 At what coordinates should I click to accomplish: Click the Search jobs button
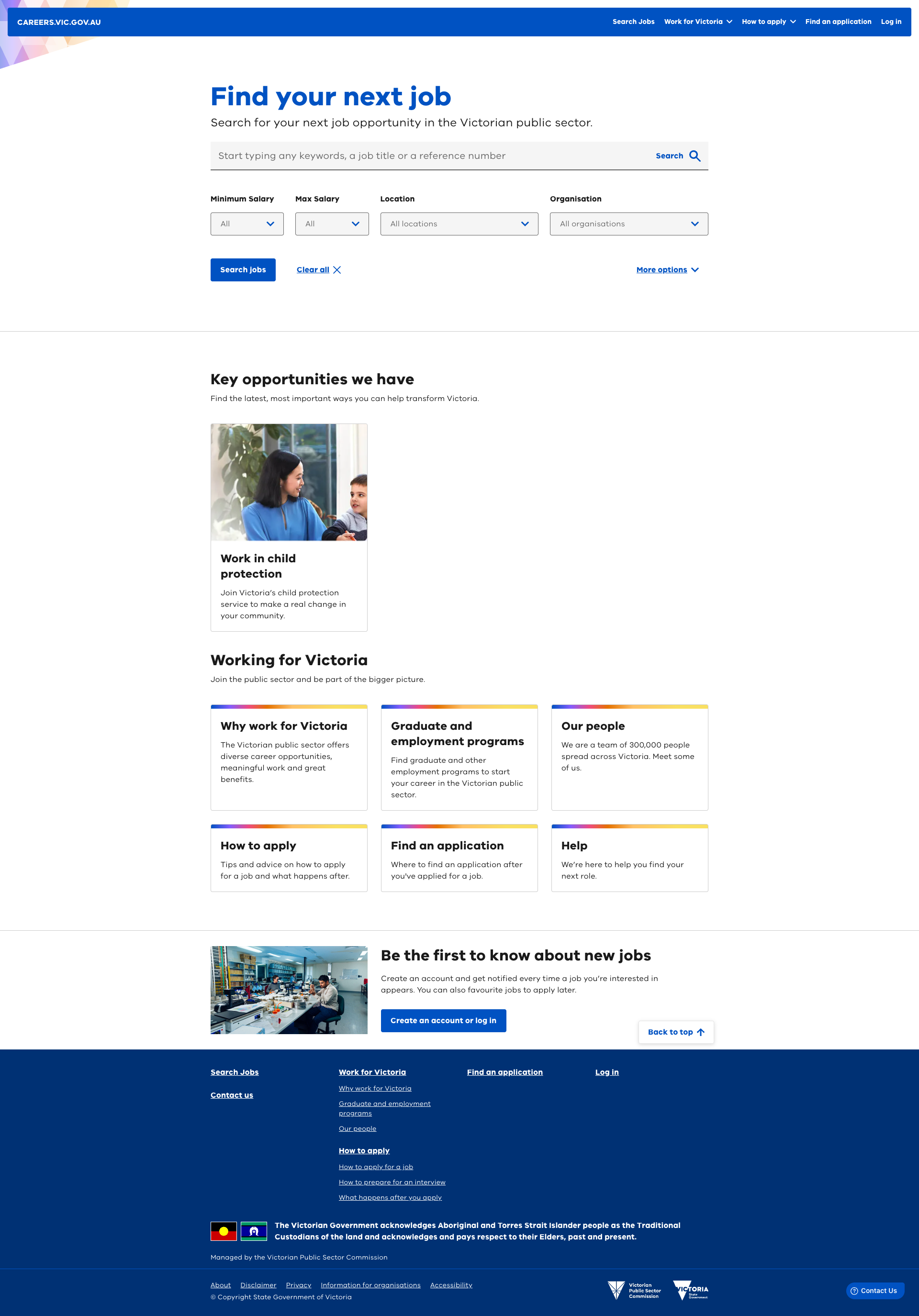[x=243, y=269]
